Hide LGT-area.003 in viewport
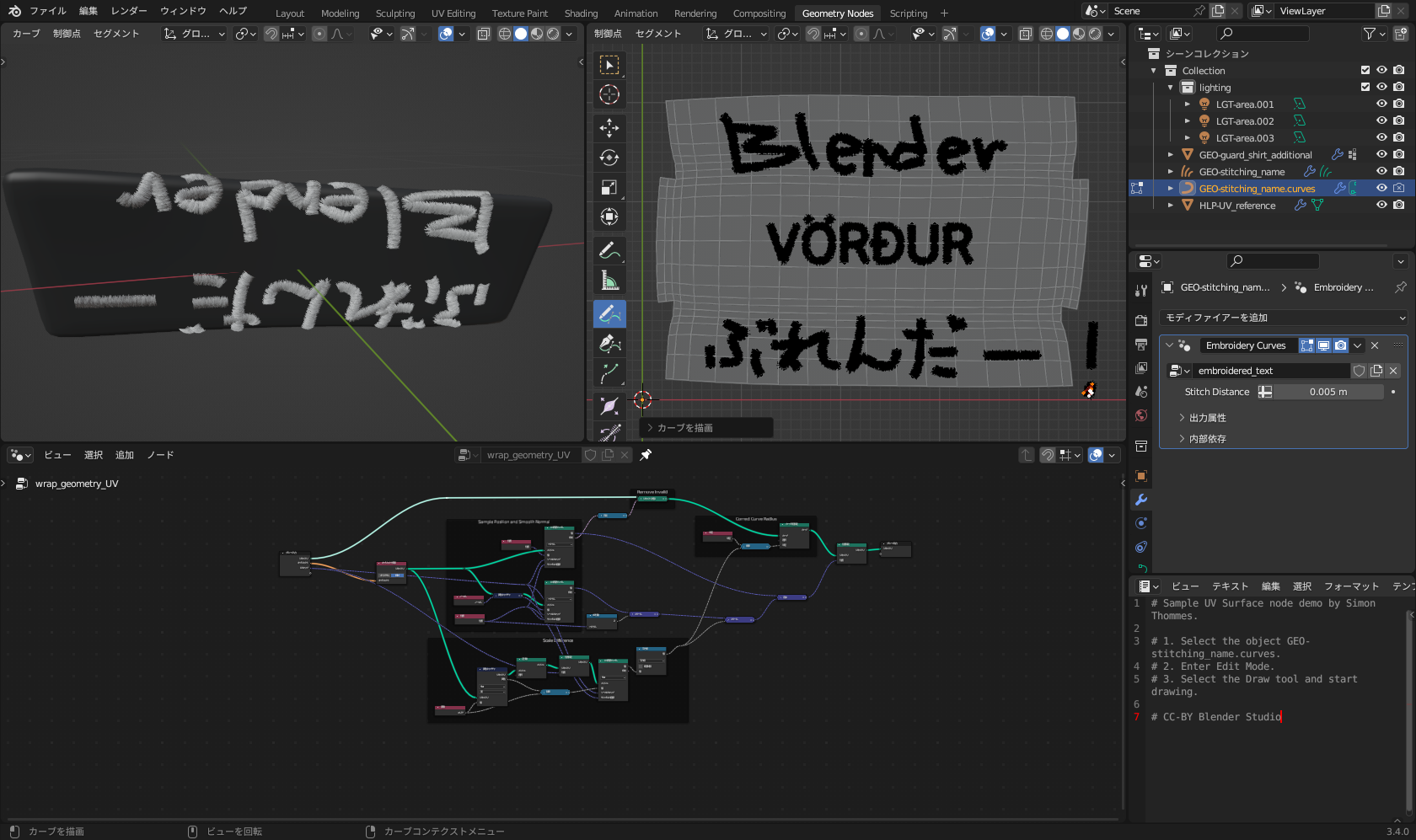This screenshot has height=840, width=1416. pyautogui.click(x=1382, y=138)
